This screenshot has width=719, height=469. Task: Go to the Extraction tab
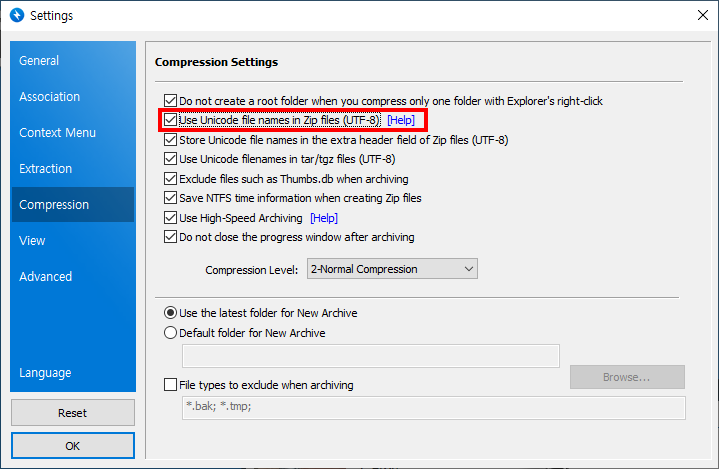pos(45,169)
